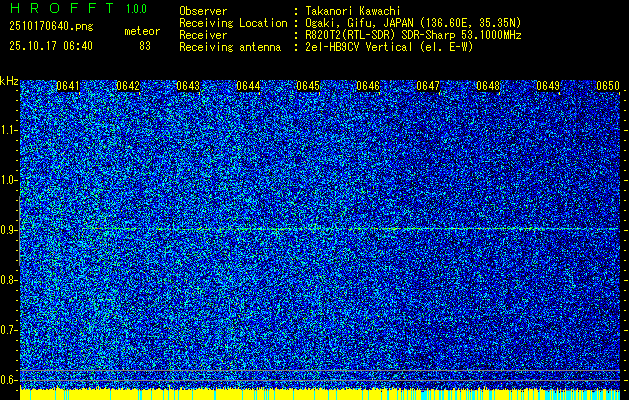The height and width of the screenshot is (400, 629).
Task: Click the Observer label
Action: click(203, 11)
